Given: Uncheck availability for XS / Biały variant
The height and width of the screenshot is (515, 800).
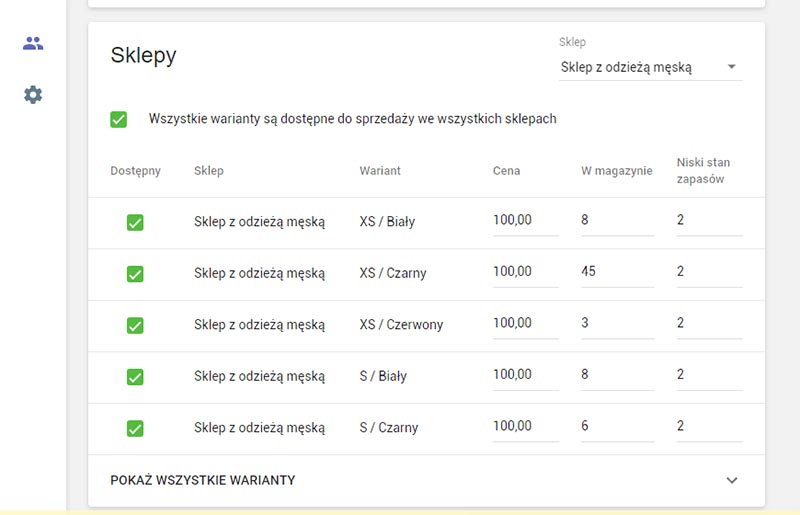Looking at the screenshot, I should [x=135, y=223].
